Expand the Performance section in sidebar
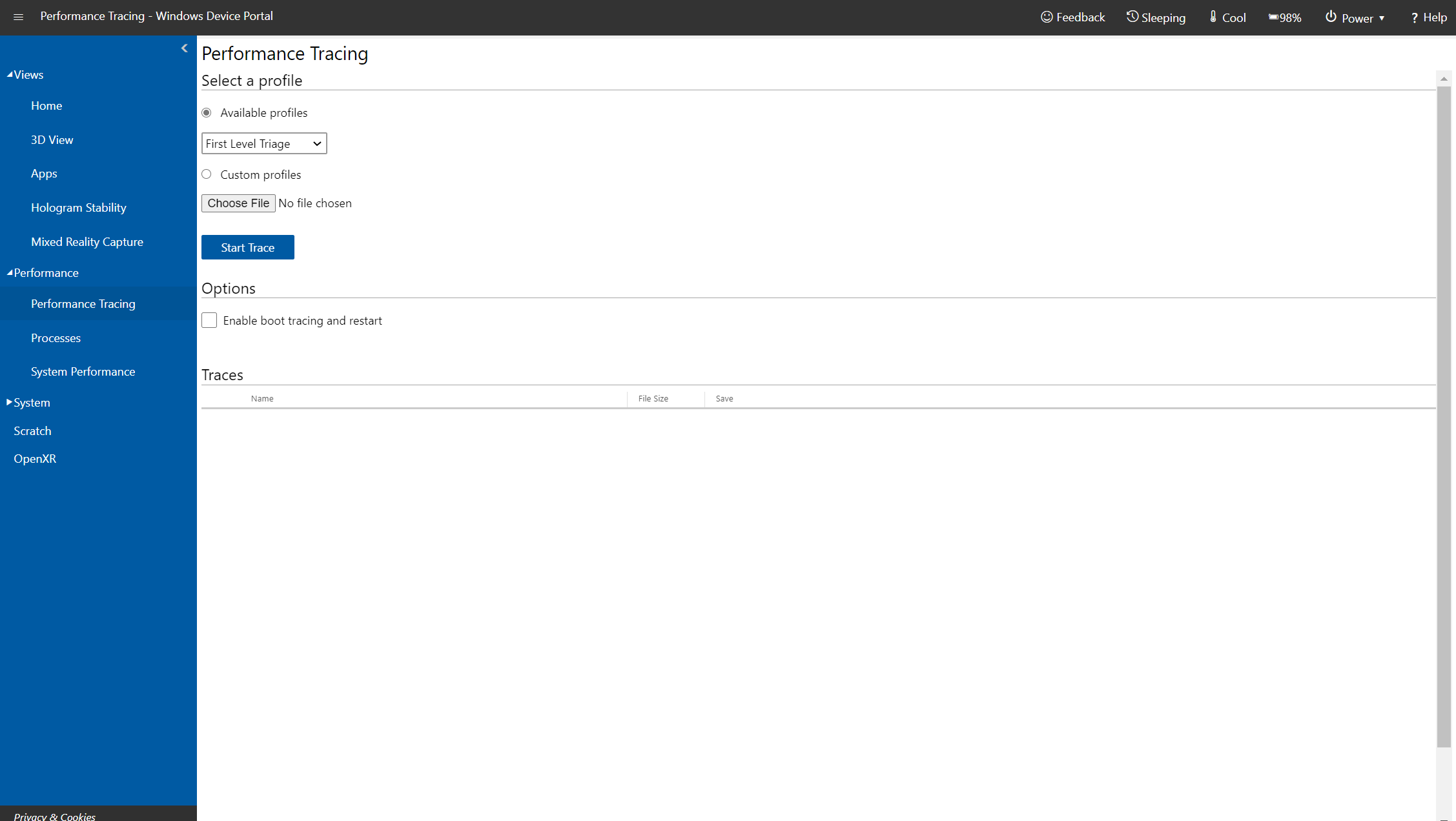The image size is (1456, 821). click(x=45, y=272)
